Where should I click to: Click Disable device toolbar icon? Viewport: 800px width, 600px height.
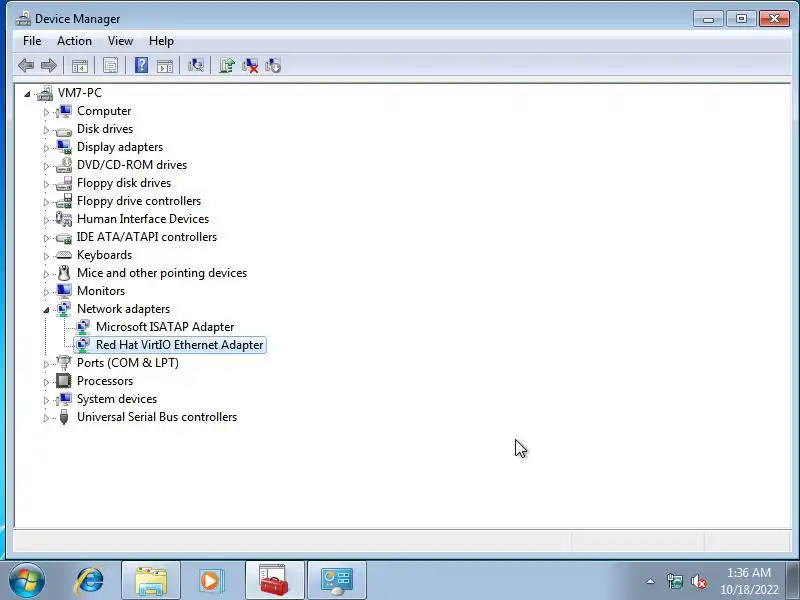click(273, 65)
